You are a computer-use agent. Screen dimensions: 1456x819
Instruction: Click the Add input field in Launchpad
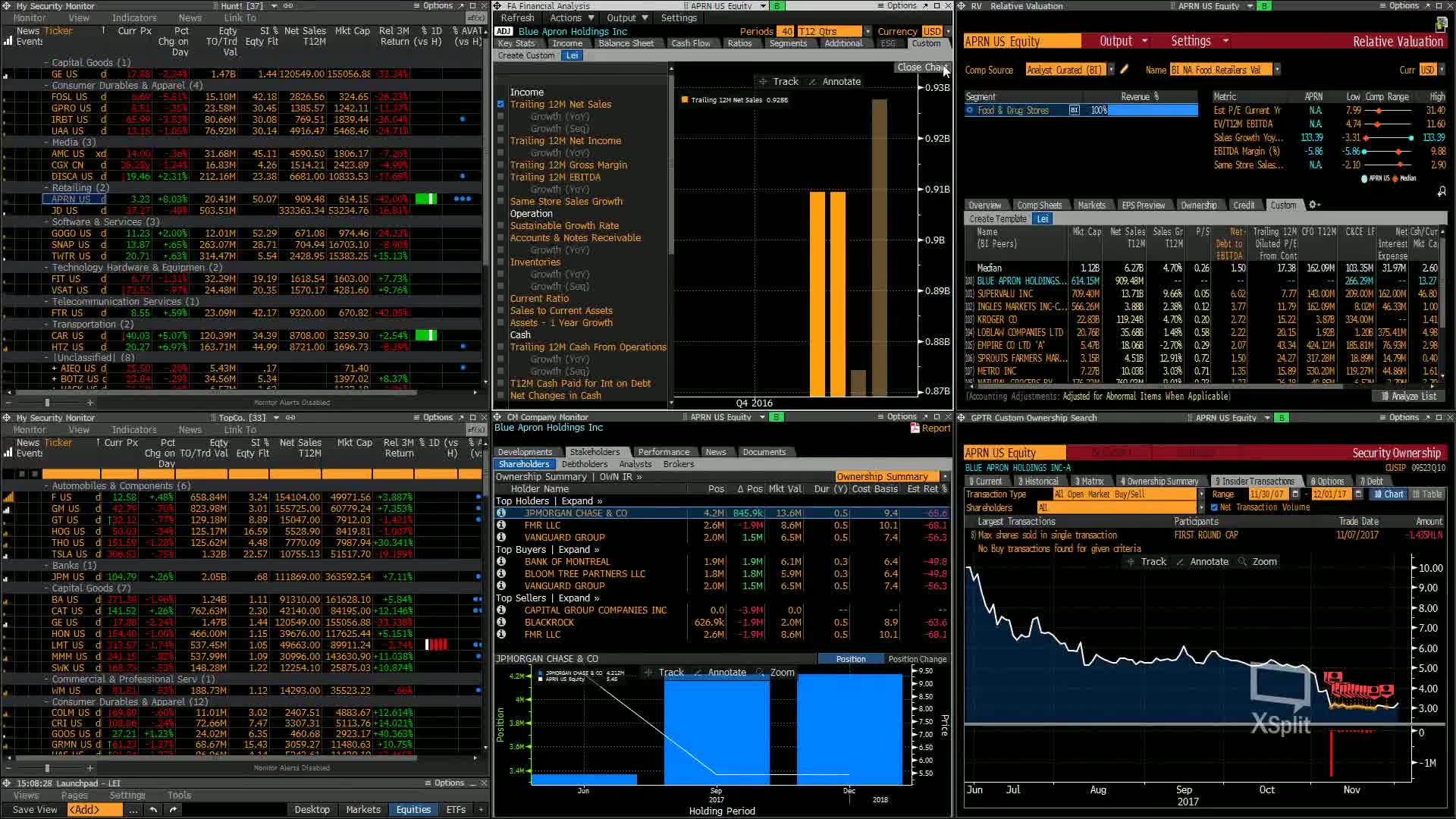pyautogui.click(x=94, y=810)
